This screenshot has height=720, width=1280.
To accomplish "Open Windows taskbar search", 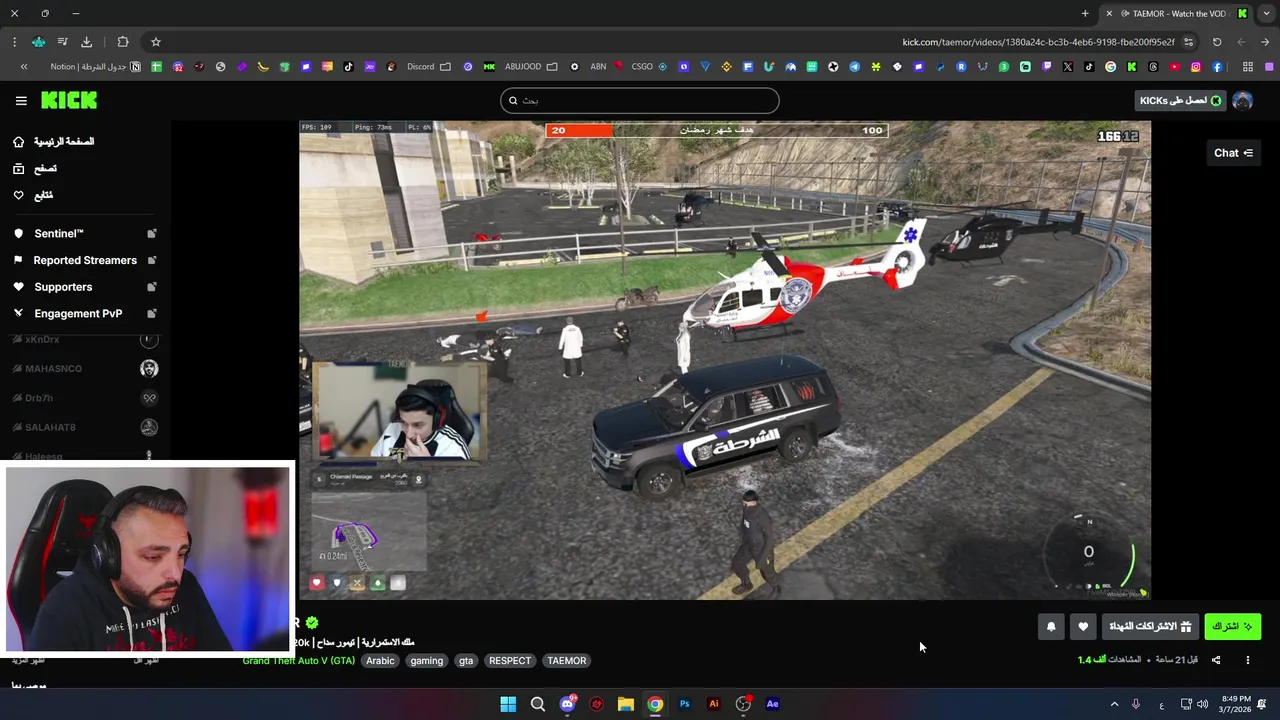I will (538, 704).
